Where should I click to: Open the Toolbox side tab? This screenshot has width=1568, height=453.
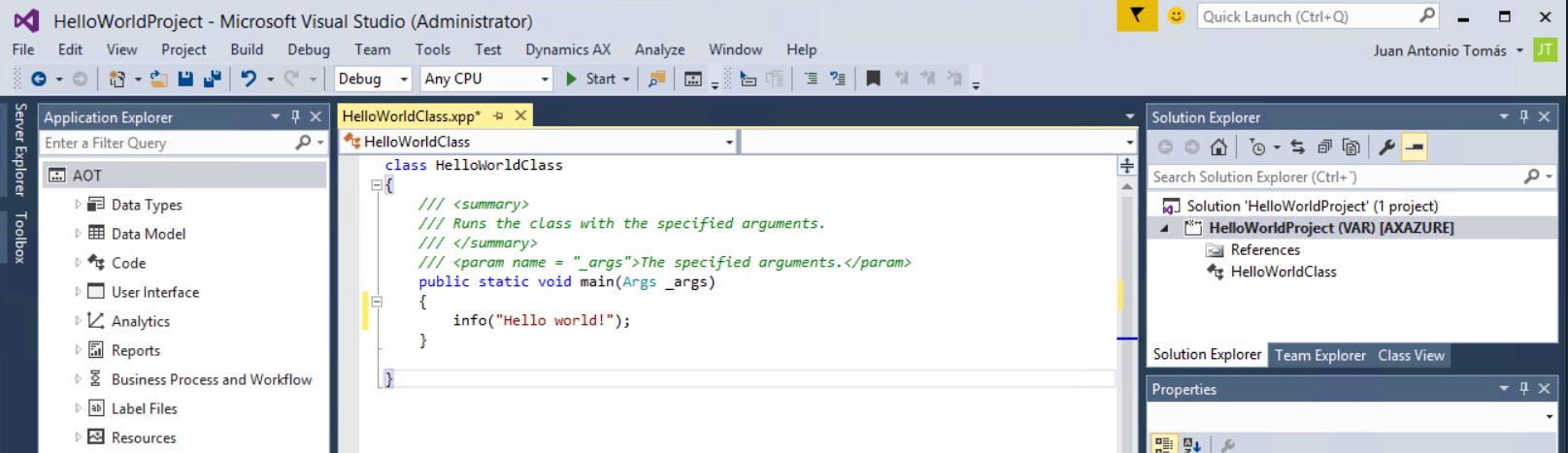tap(20, 237)
